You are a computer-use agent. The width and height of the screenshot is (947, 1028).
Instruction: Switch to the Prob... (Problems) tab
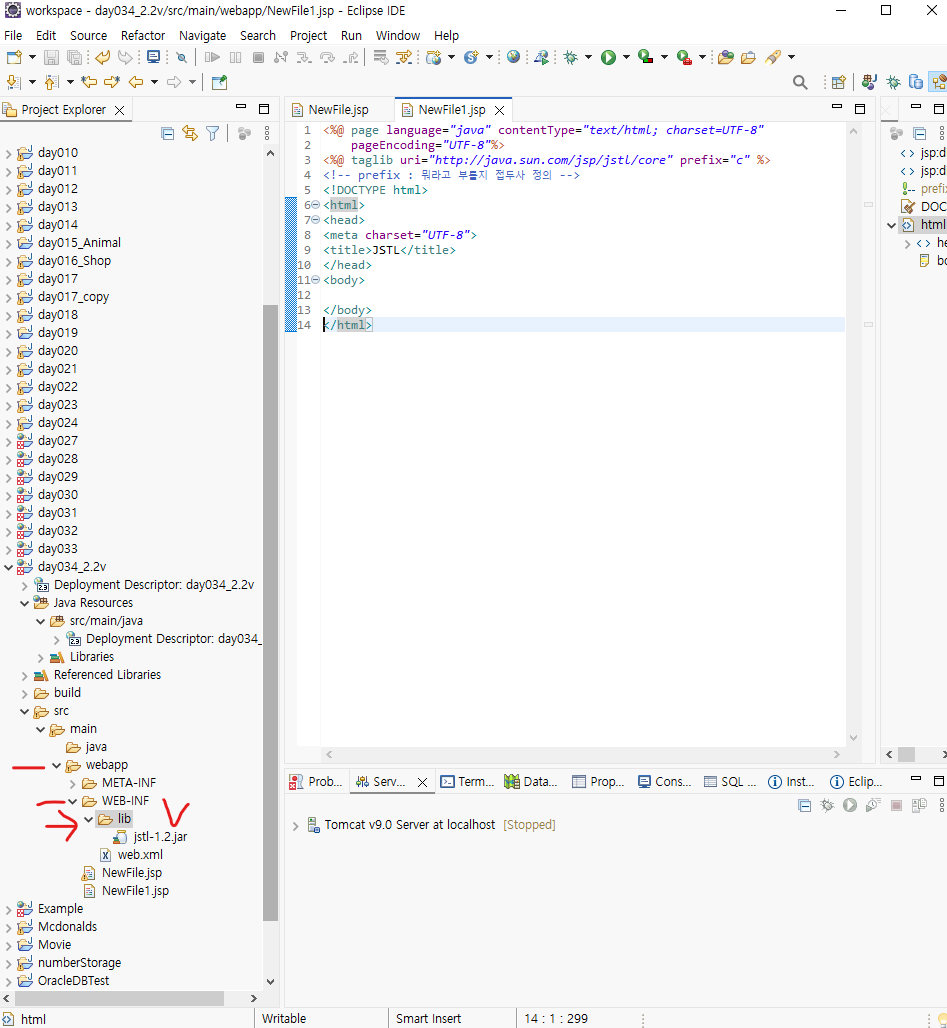[317, 782]
